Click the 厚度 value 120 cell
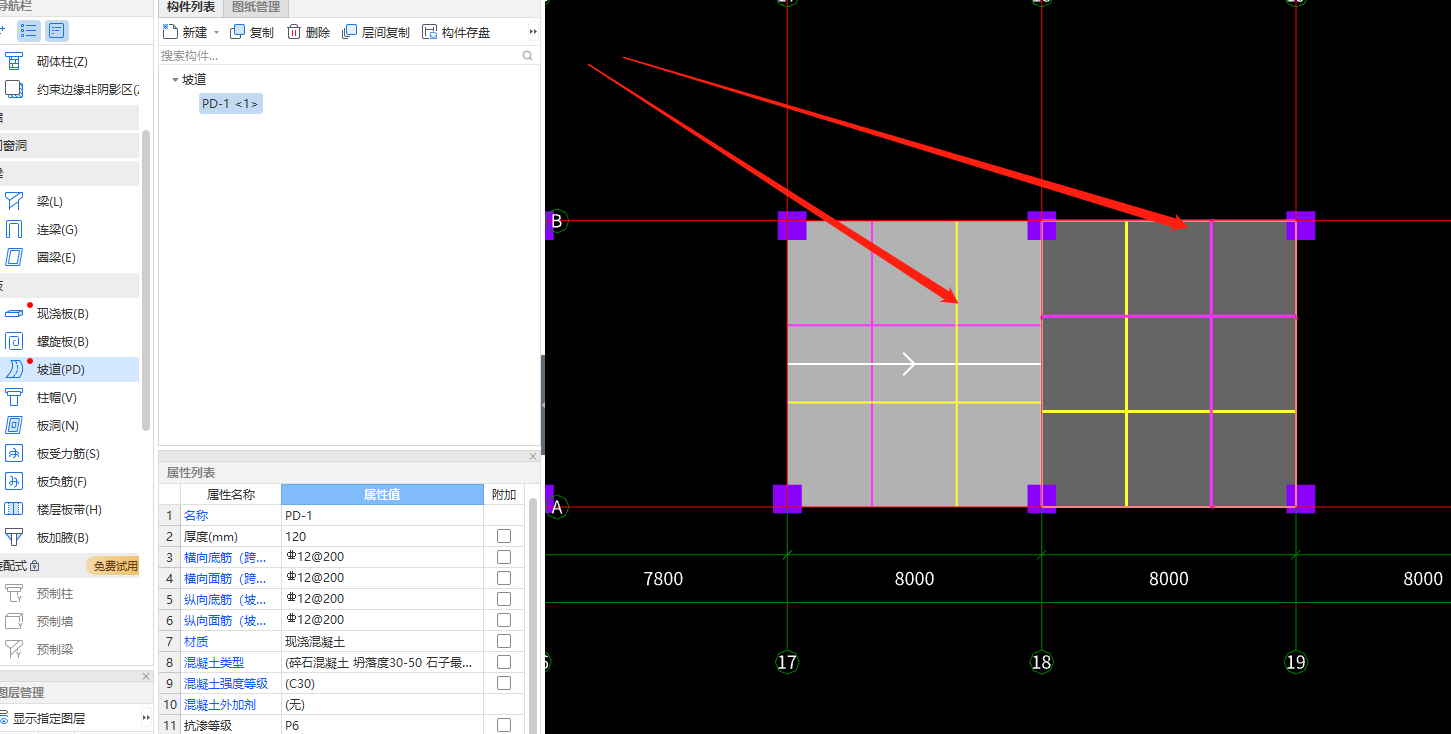 click(x=382, y=536)
